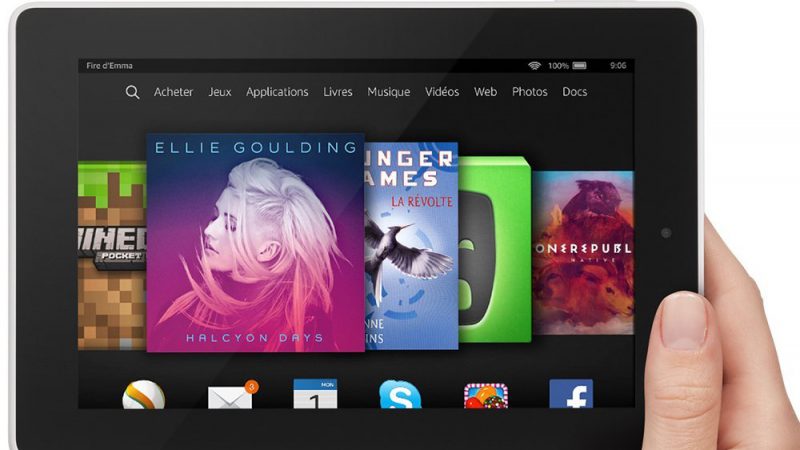Open the Hunger Games La Révolte book

[412, 245]
